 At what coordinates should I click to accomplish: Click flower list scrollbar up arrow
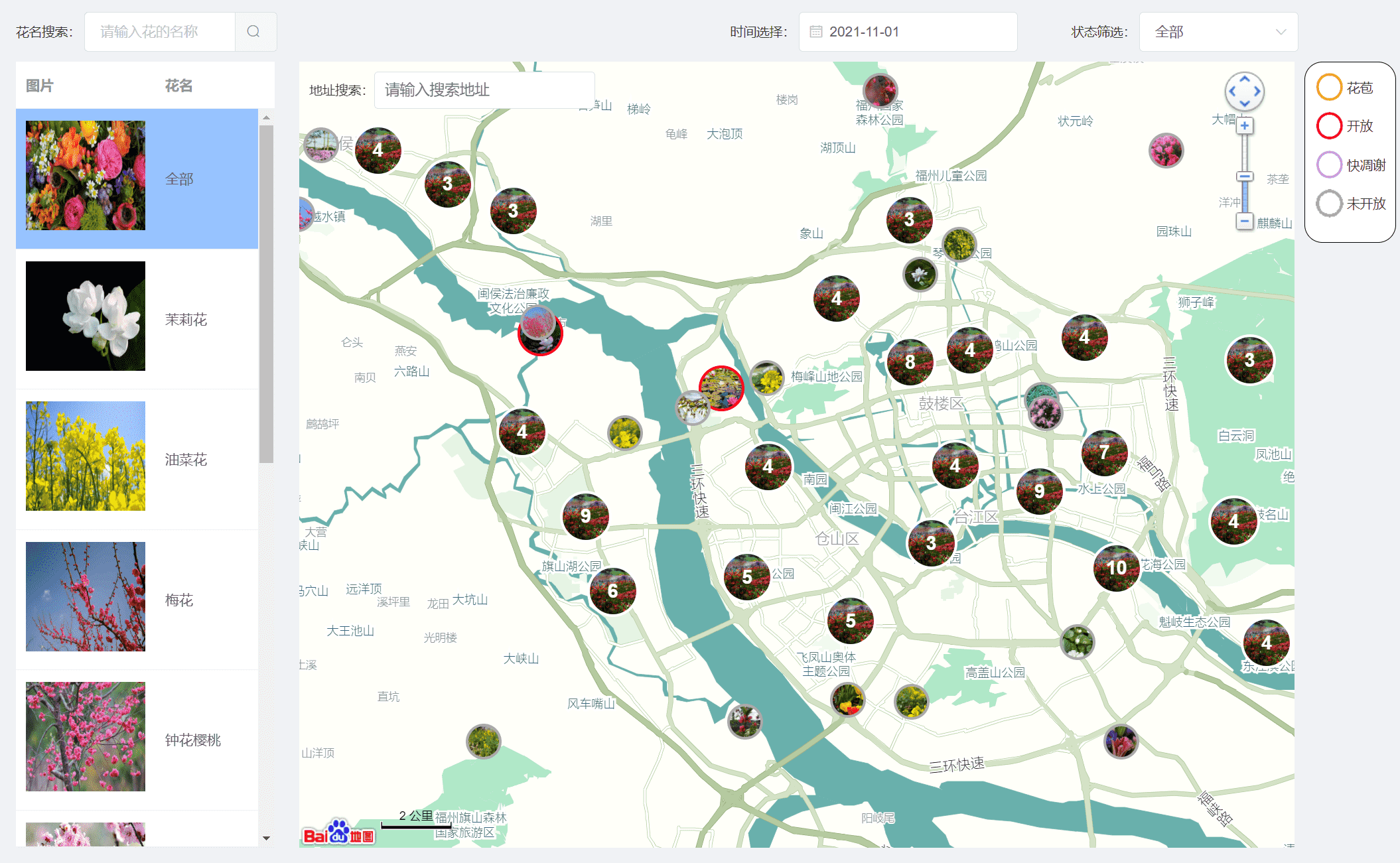pos(266,117)
